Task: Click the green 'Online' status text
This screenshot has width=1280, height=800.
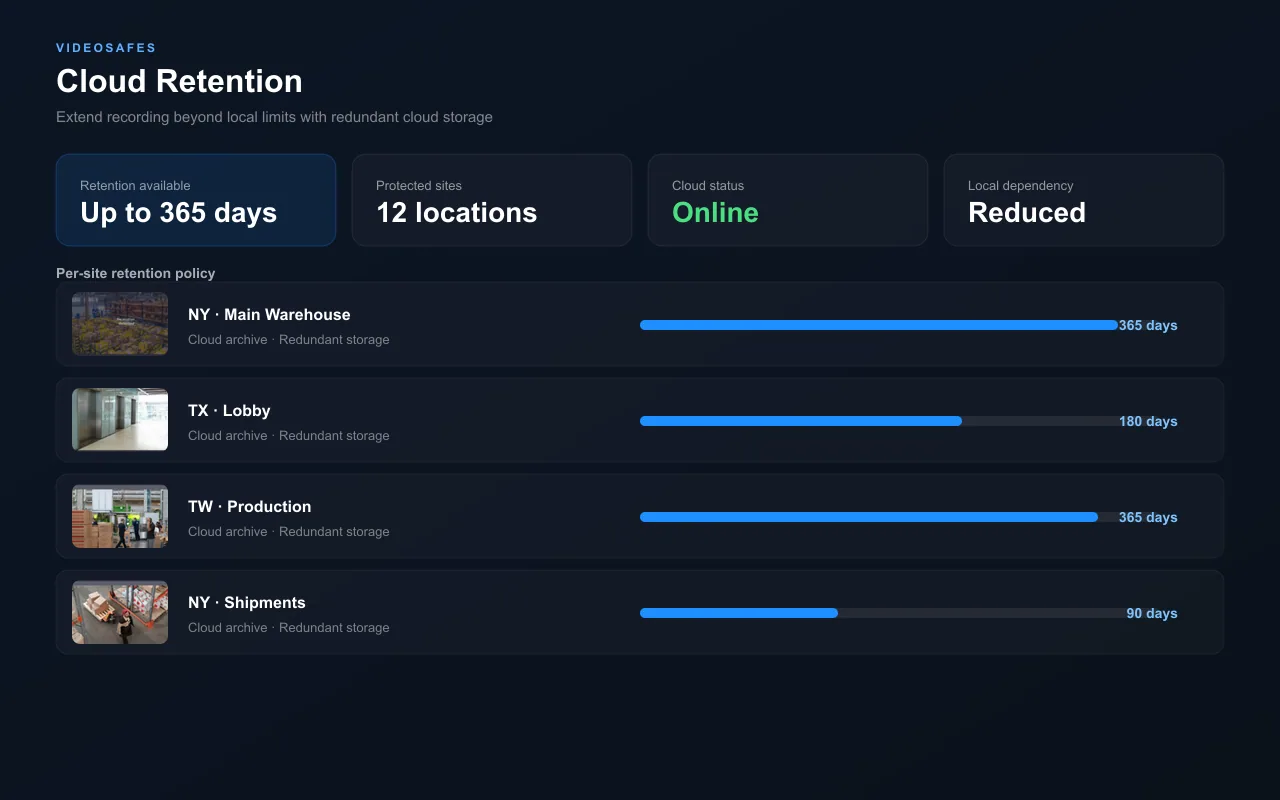Action: click(715, 213)
